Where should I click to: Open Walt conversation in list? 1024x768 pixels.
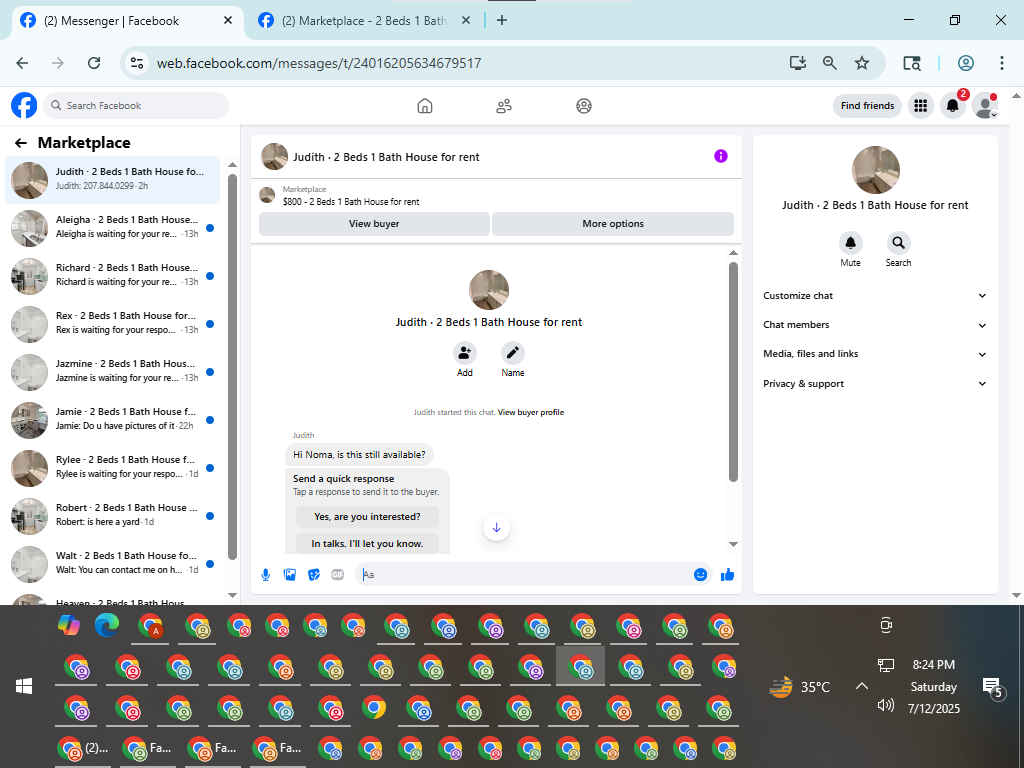112,564
